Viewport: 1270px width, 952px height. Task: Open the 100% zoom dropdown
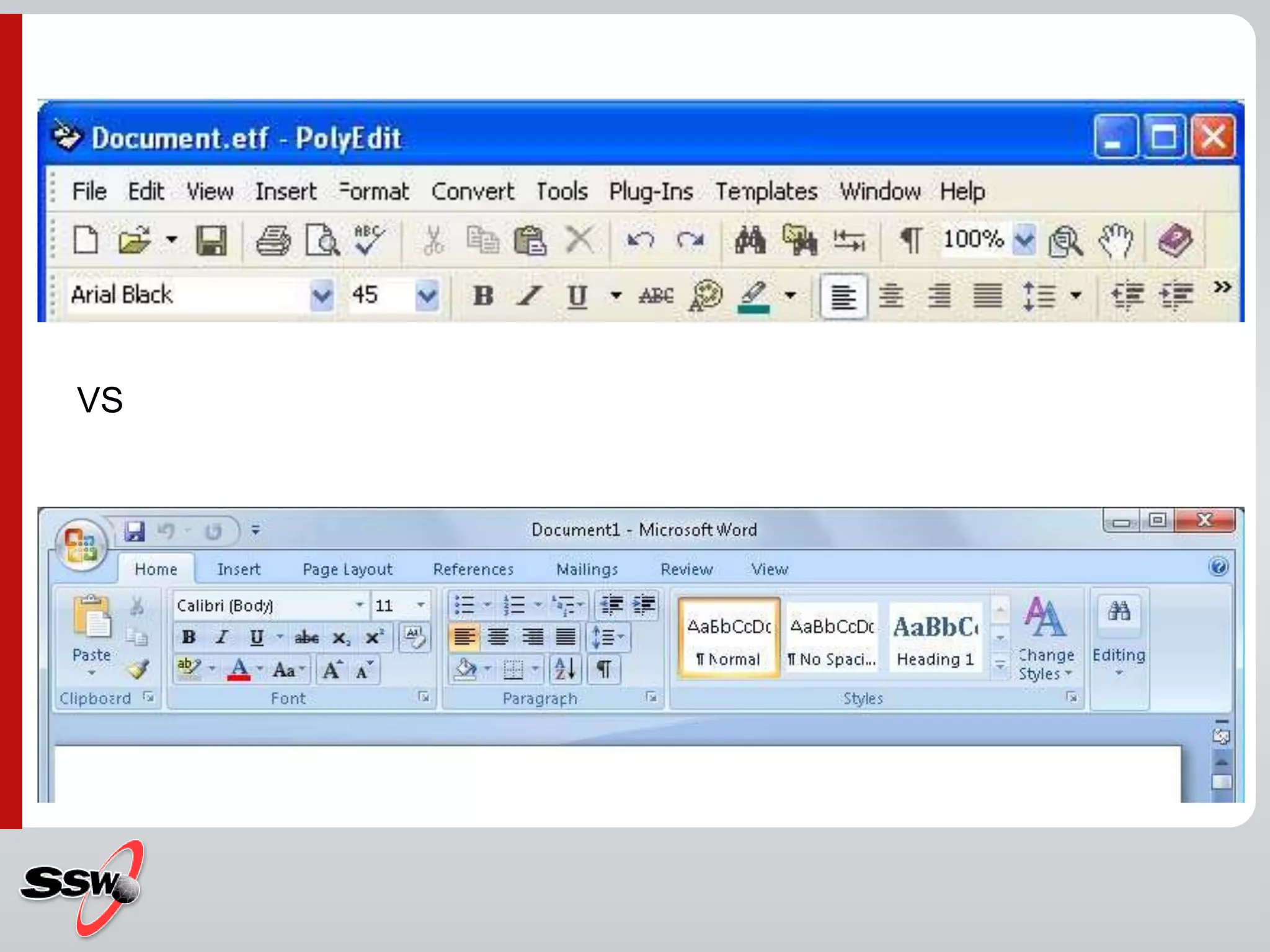1024,240
